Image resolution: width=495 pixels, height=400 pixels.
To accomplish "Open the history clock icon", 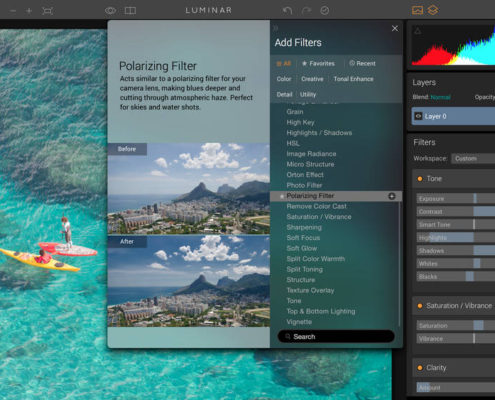I will 325,11.
